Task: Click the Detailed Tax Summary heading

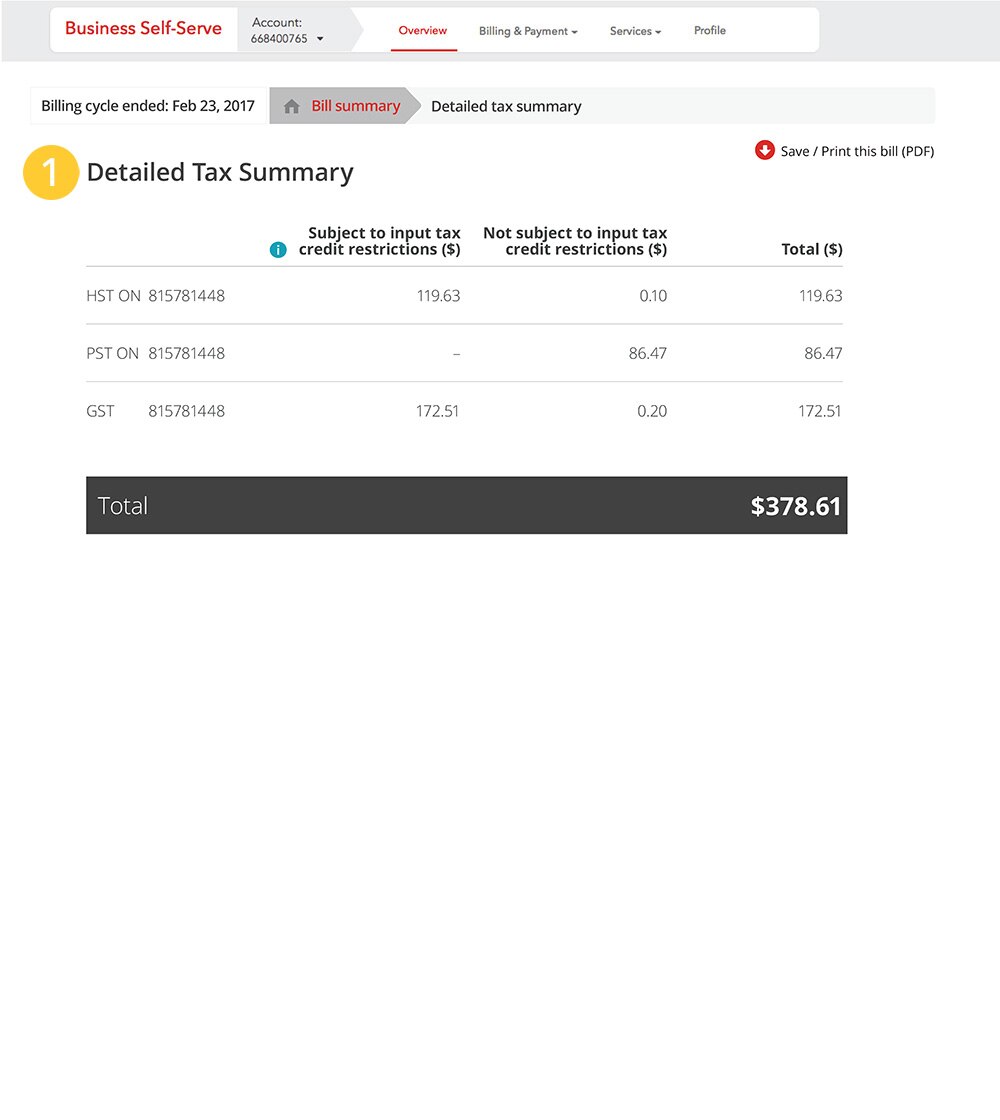Action: pyautogui.click(x=220, y=172)
